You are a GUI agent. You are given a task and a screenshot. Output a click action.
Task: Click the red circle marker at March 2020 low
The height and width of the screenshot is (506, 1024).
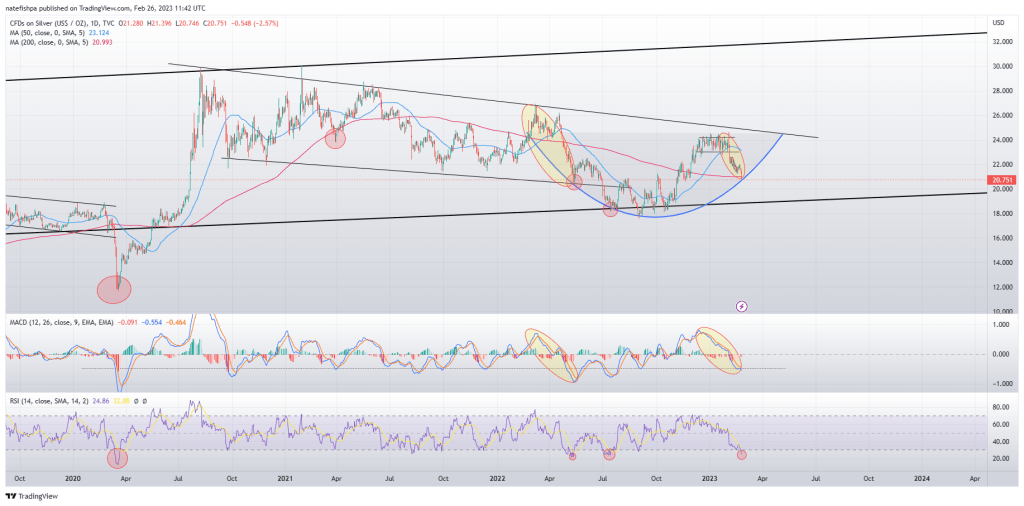click(x=114, y=290)
